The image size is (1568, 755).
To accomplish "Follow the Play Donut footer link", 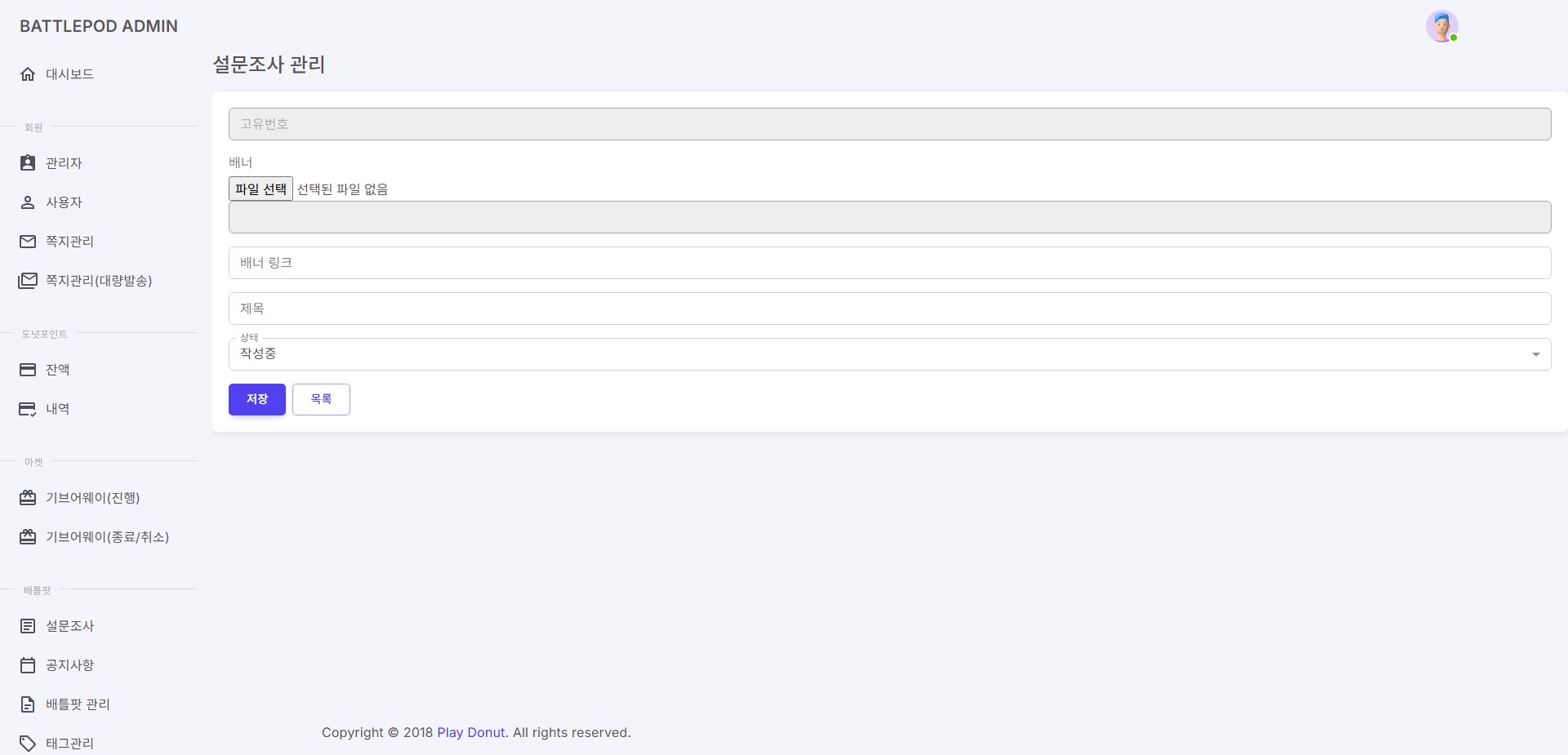I will click(470, 732).
